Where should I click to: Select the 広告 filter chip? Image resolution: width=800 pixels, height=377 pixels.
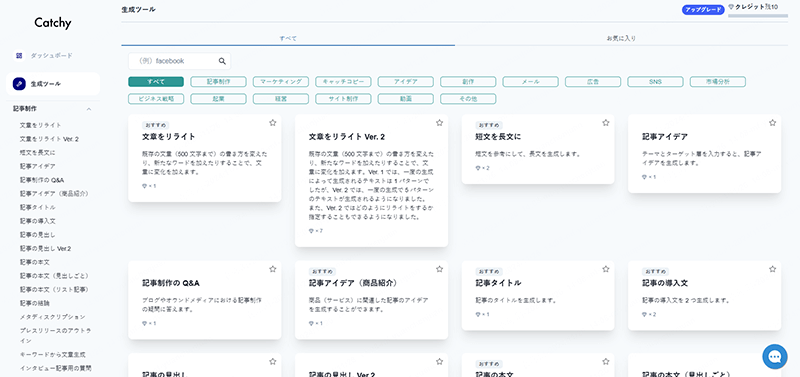[x=593, y=82]
